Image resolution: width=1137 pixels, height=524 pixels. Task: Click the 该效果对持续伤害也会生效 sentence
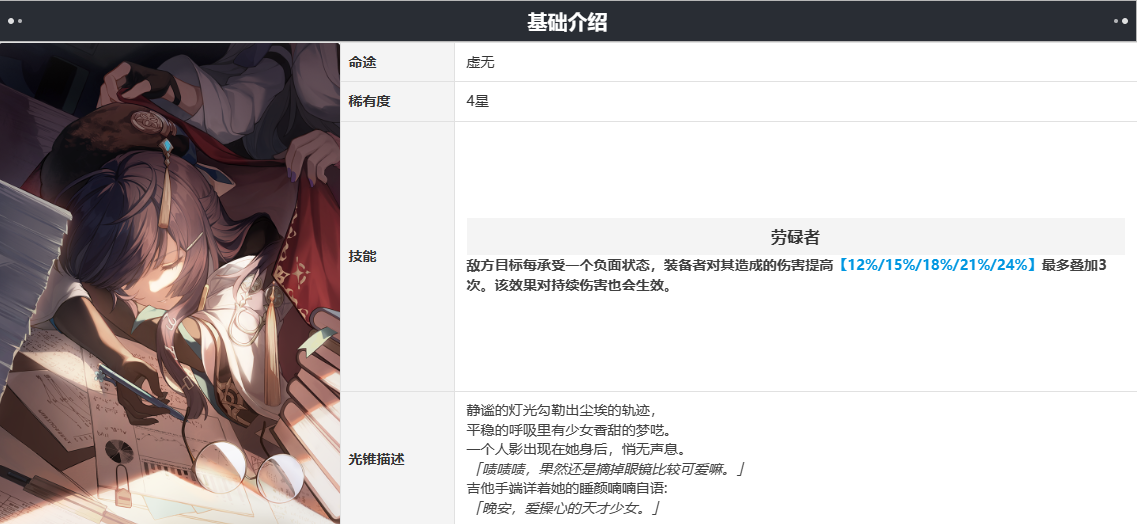[581, 286]
